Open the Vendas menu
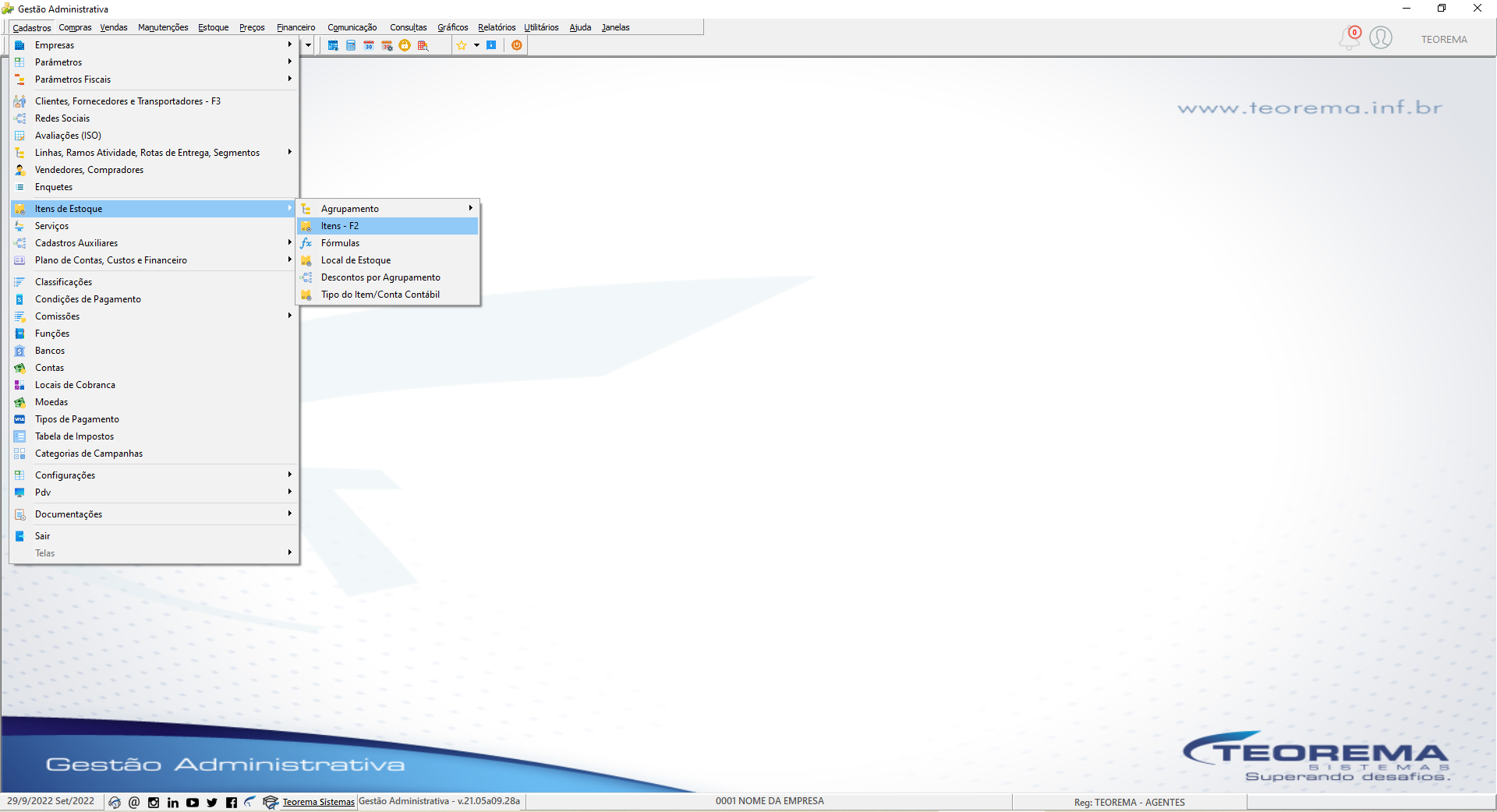Image resolution: width=1497 pixels, height=812 pixels. [114, 27]
